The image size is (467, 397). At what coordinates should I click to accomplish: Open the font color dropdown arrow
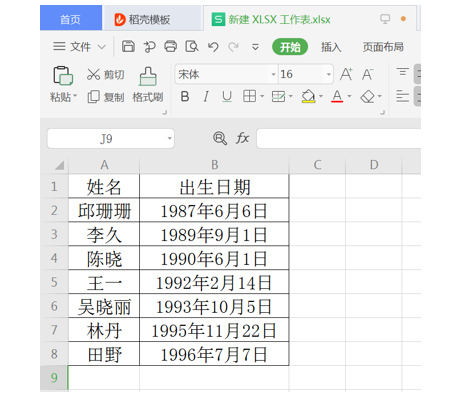click(x=349, y=96)
